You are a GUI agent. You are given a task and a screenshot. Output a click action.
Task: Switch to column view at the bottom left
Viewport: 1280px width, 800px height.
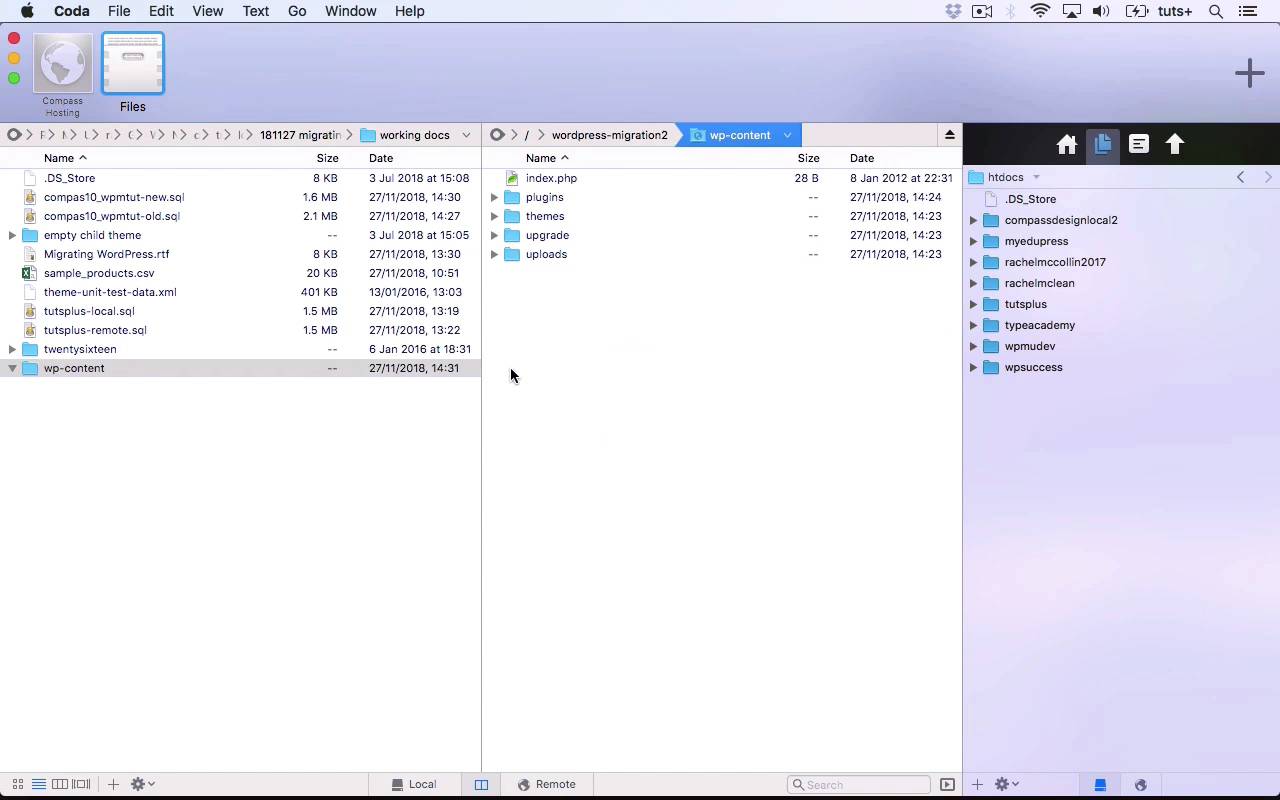coord(60,784)
